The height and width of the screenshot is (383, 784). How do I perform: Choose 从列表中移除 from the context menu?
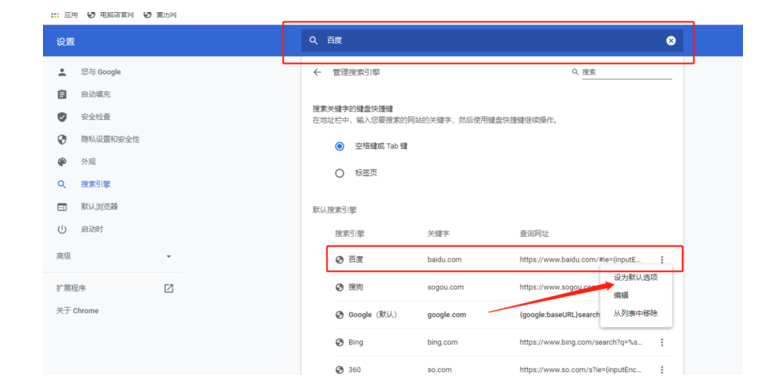tap(636, 314)
